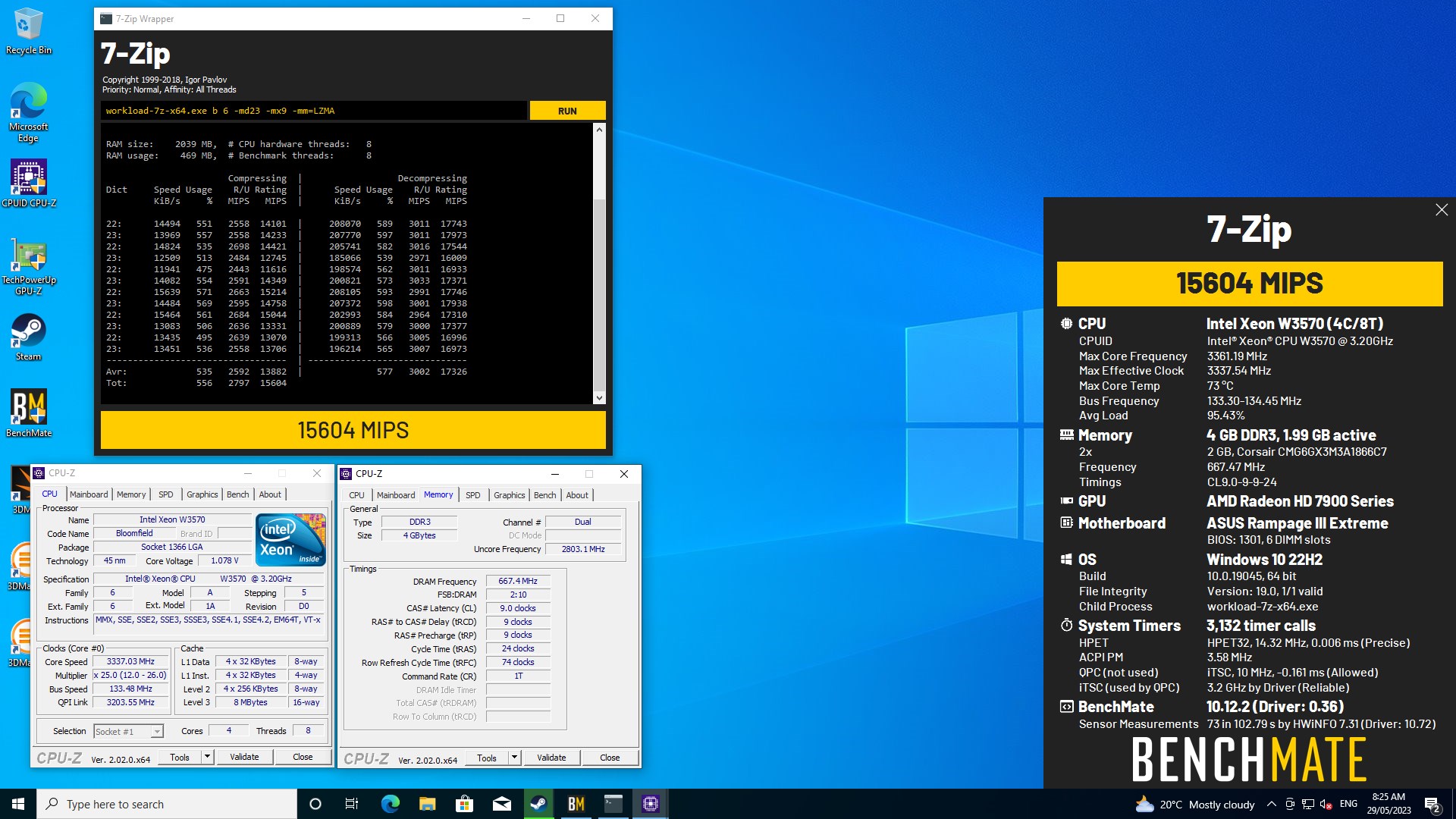Open TechPowerUp GPU-Z desktop shortcut
This screenshot has height=819, width=1456.
(x=28, y=268)
